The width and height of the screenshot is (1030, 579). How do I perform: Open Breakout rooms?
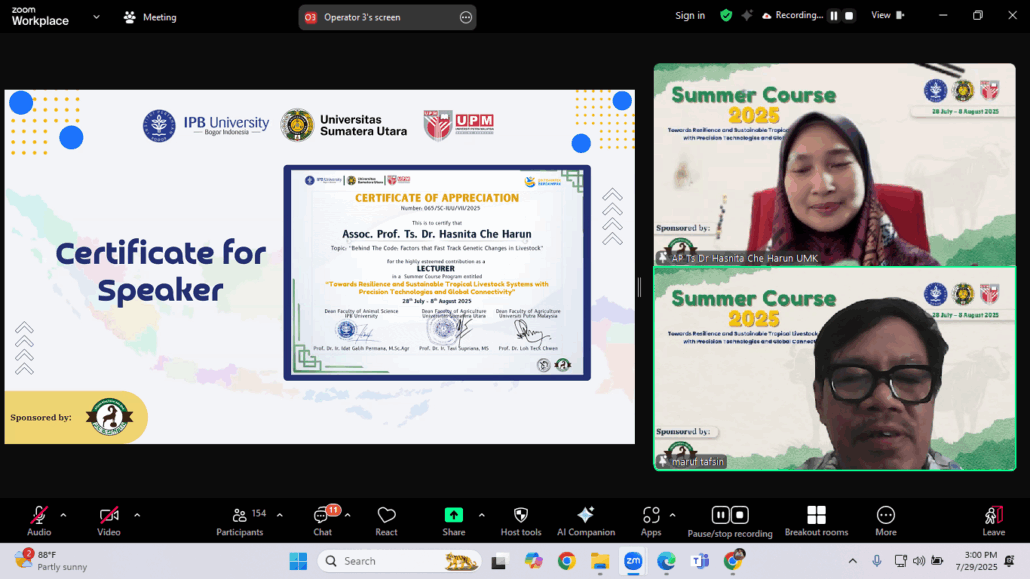pyautogui.click(x=816, y=520)
